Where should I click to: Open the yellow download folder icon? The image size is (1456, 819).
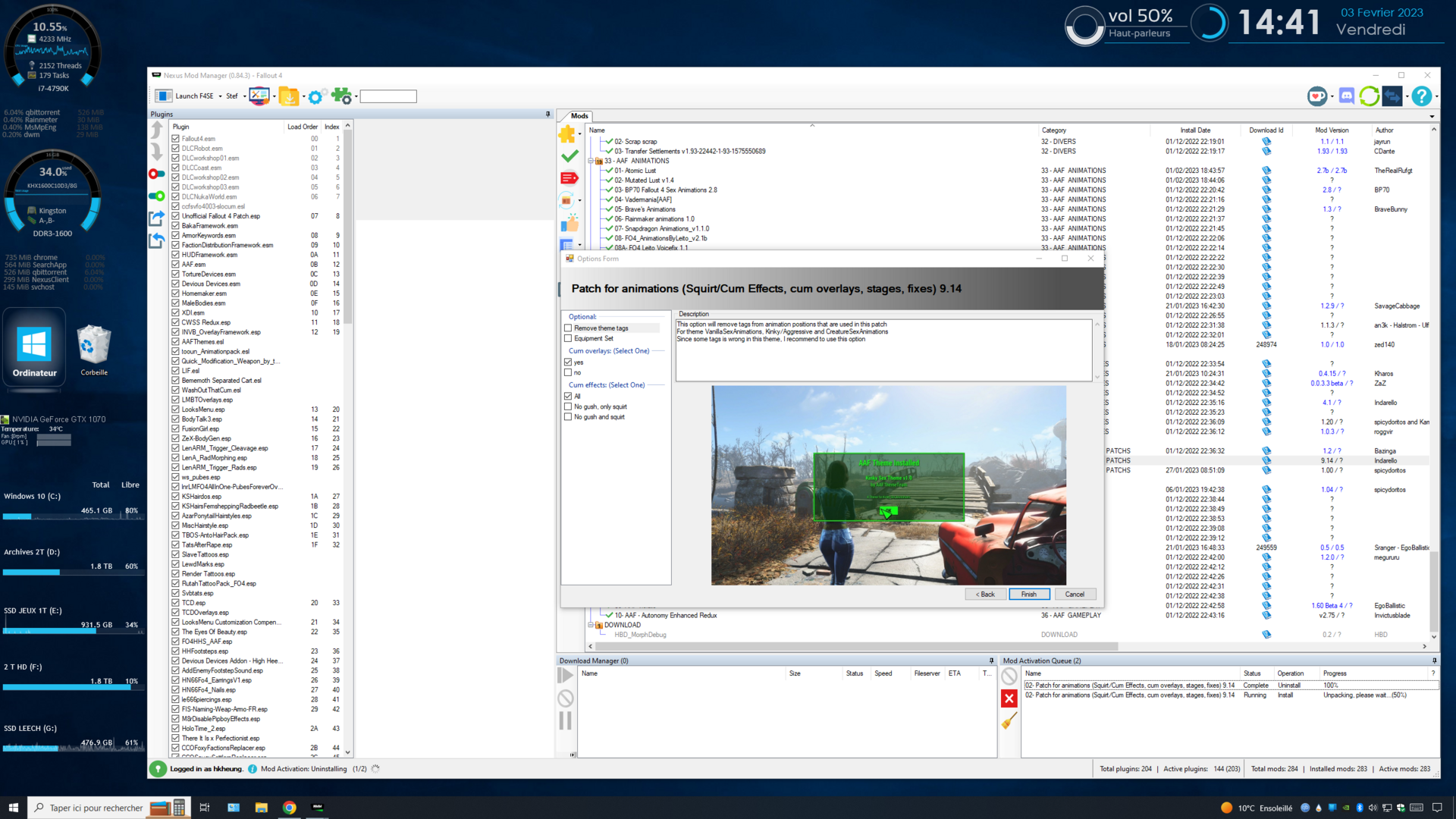point(288,96)
